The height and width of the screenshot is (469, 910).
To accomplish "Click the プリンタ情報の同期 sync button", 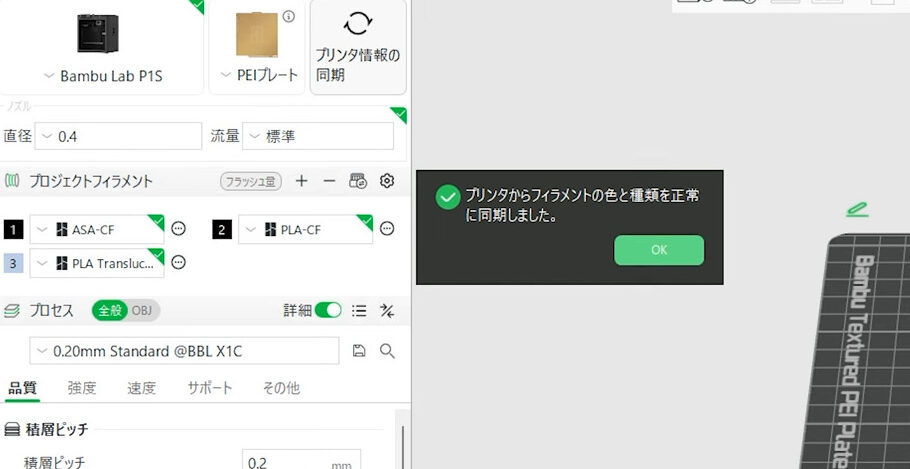I will [358, 46].
